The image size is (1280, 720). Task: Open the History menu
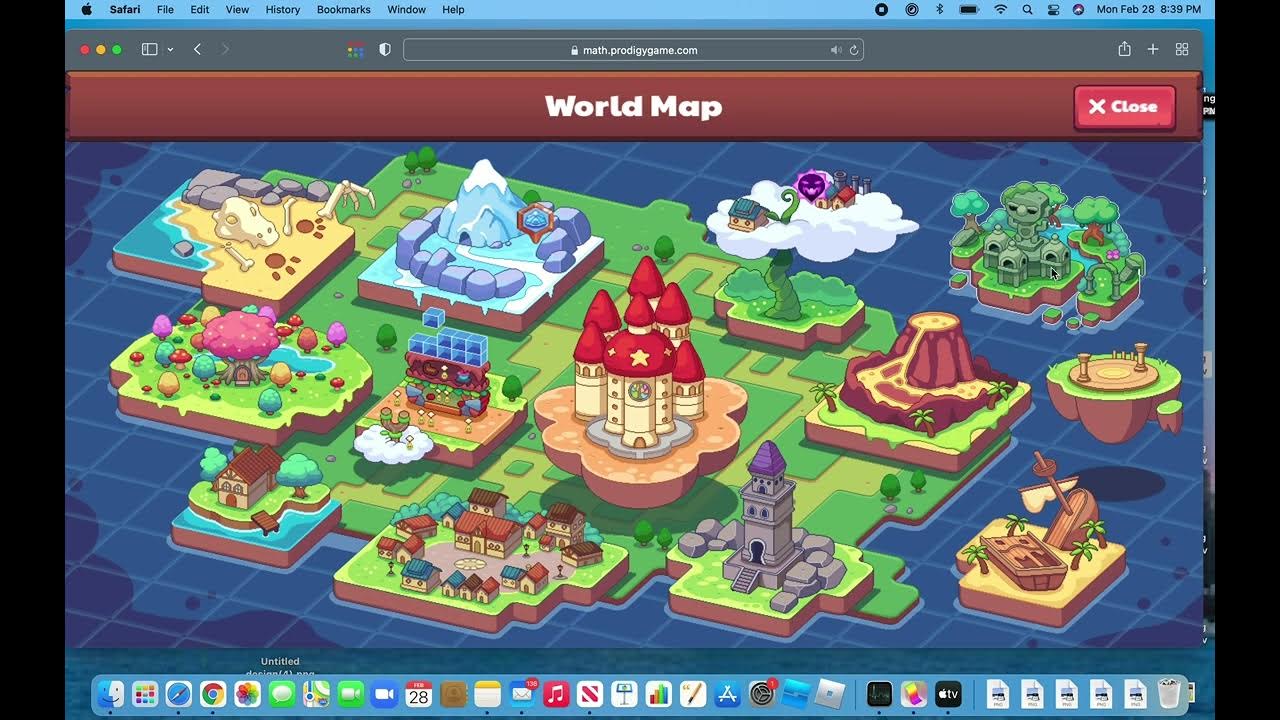[x=283, y=9]
